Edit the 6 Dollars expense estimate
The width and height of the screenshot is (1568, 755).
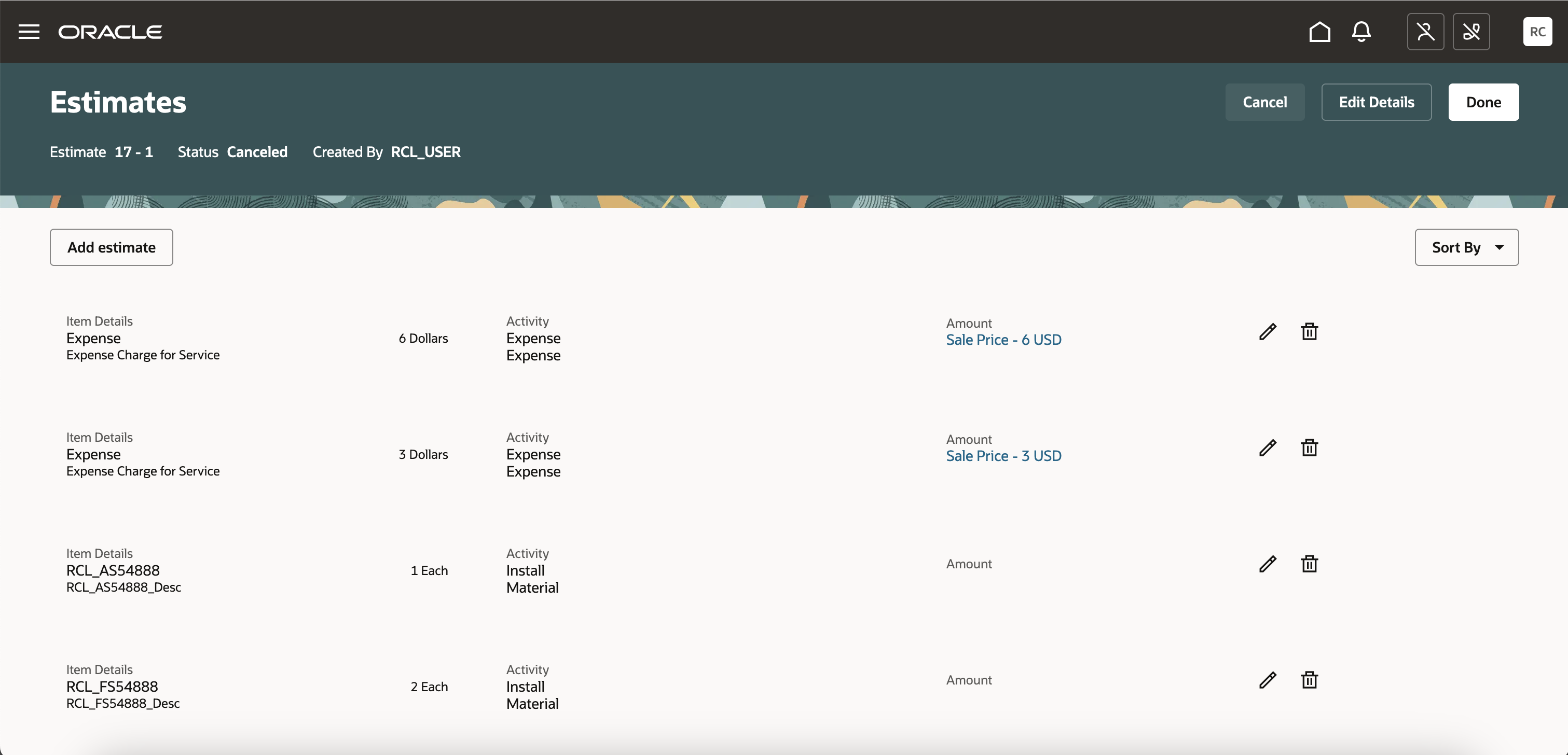point(1267,331)
